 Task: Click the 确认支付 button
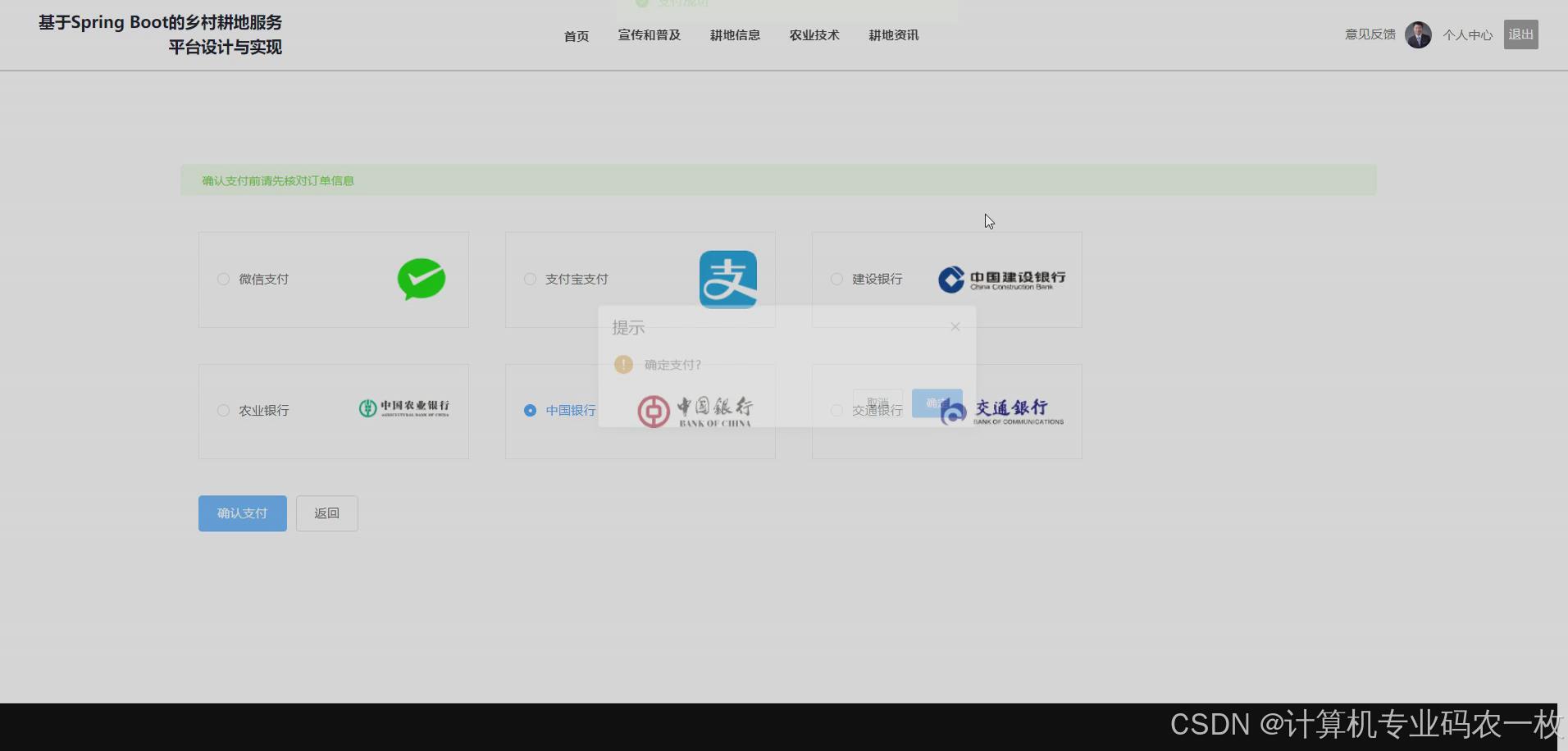coord(243,513)
